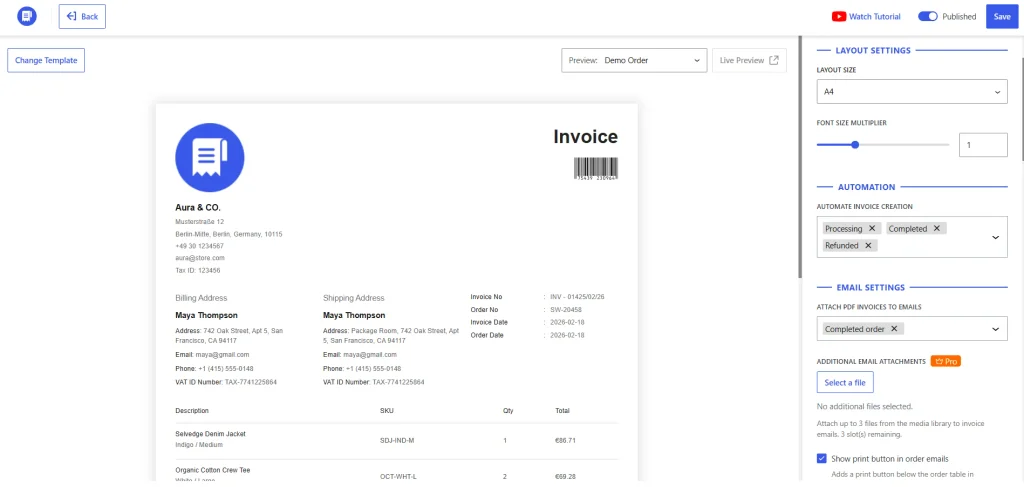Expand the Attach PDF Invoices dropdown arrow
1024x487 pixels.
tap(995, 329)
